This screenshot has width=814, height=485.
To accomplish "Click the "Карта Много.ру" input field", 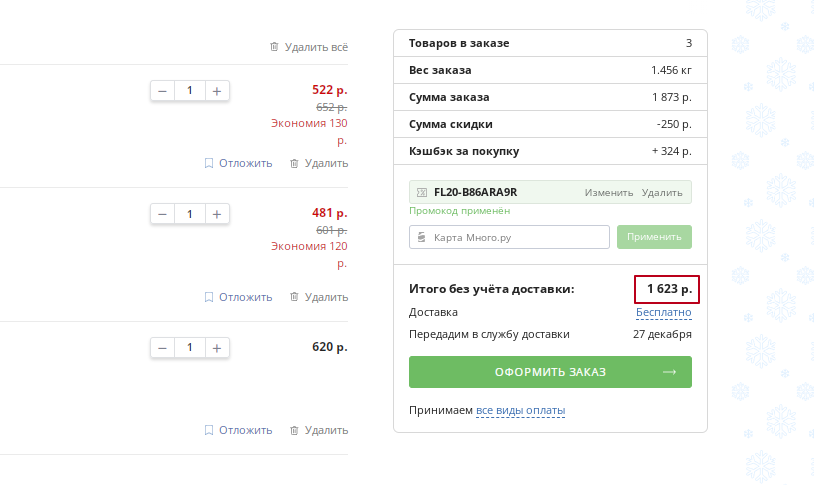I will pyautogui.click(x=509, y=237).
